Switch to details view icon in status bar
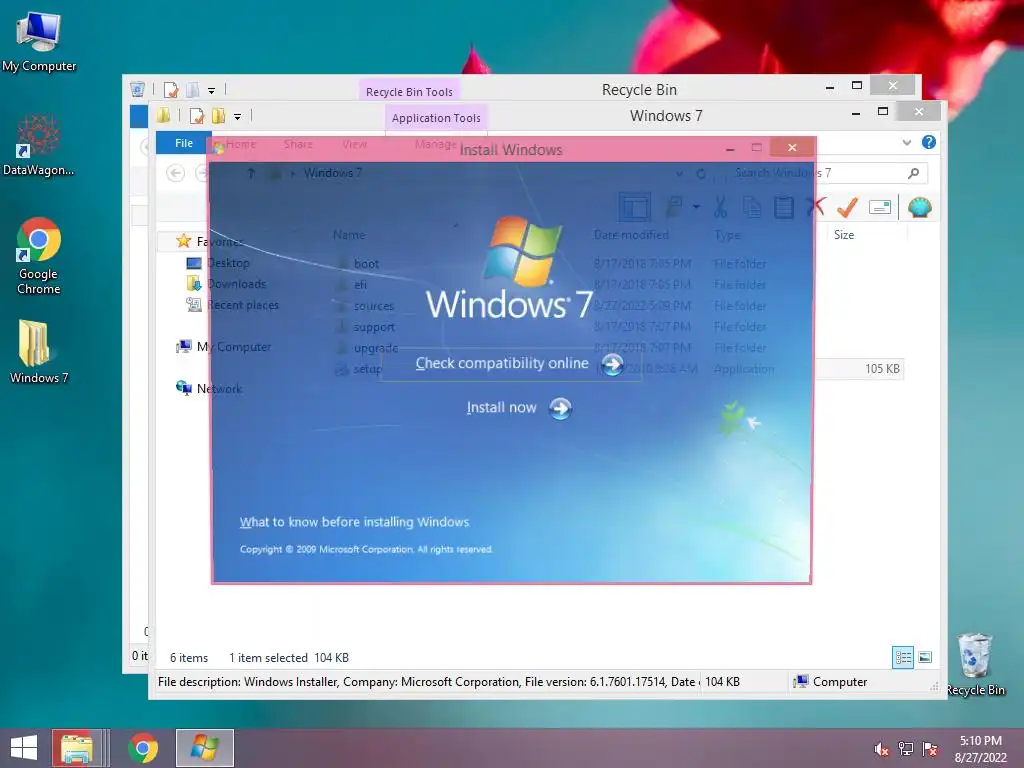1024x768 pixels. (903, 657)
